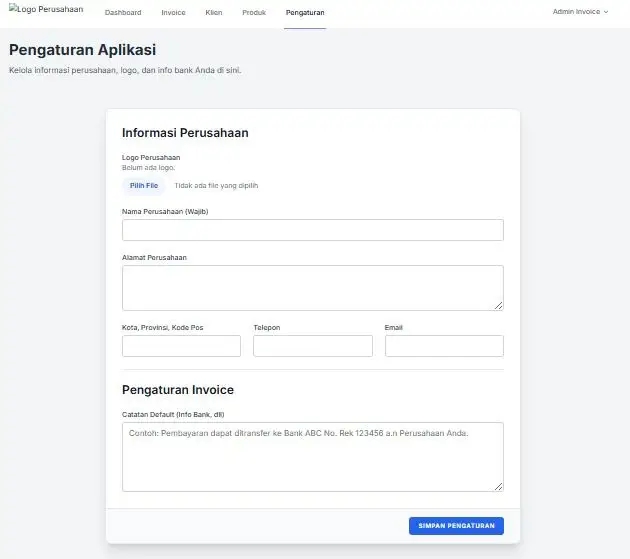Click the broken Logo Perusahaan image in navbar
The width and height of the screenshot is (630, 559).
click(46, 9)
